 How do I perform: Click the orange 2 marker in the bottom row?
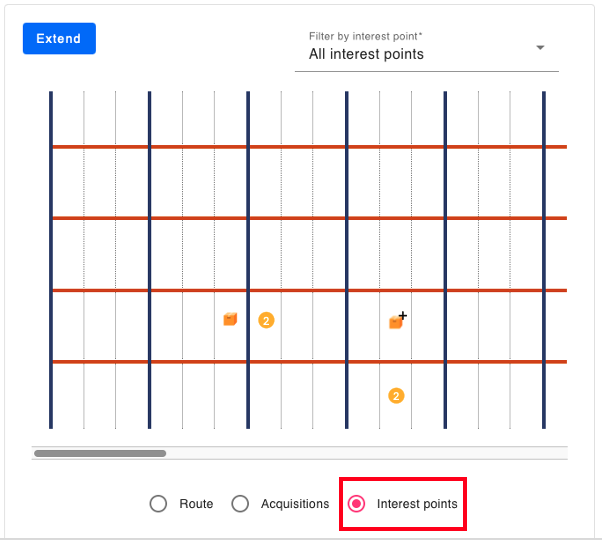pos(396,396)
